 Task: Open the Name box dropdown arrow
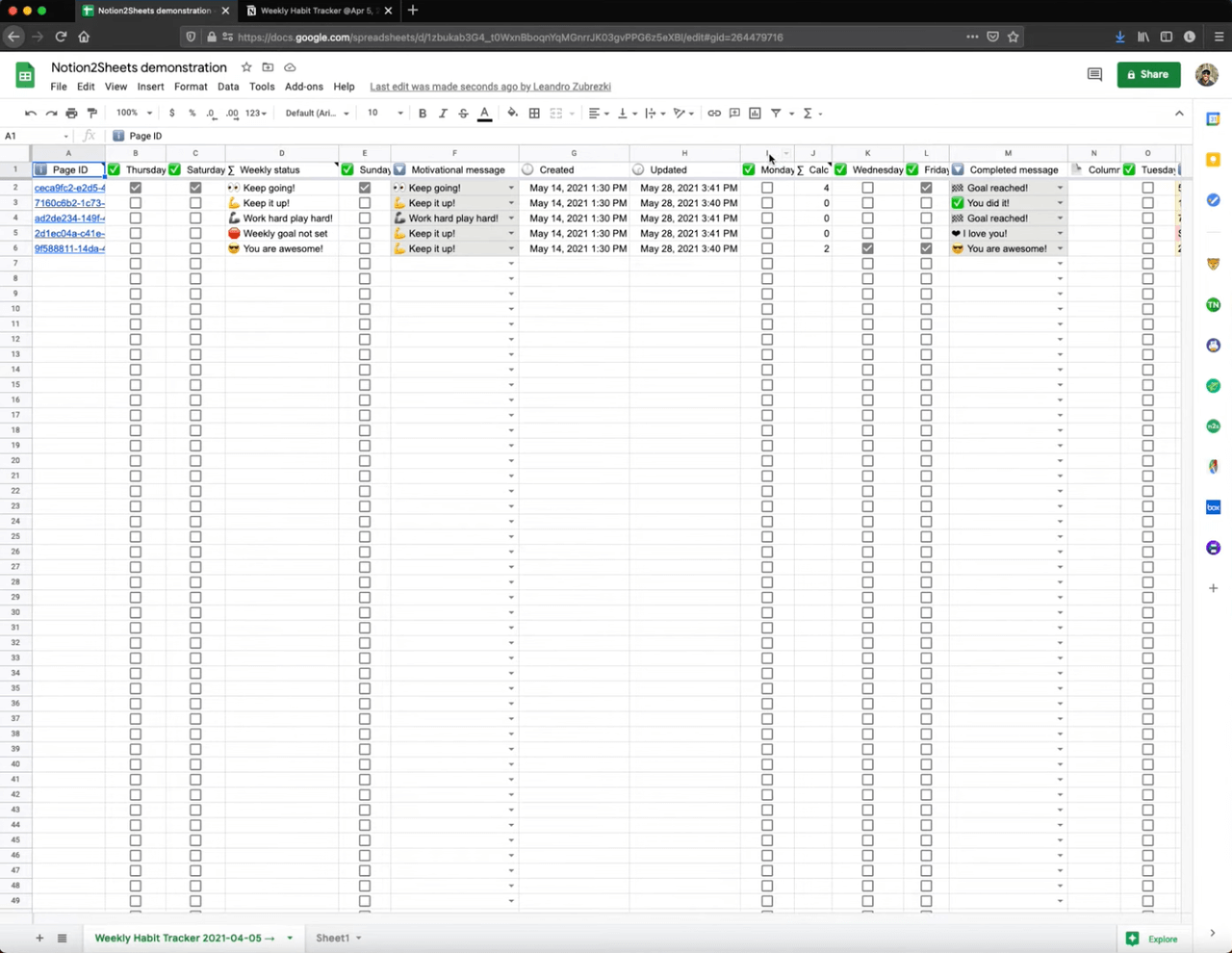tap(65, 137)
